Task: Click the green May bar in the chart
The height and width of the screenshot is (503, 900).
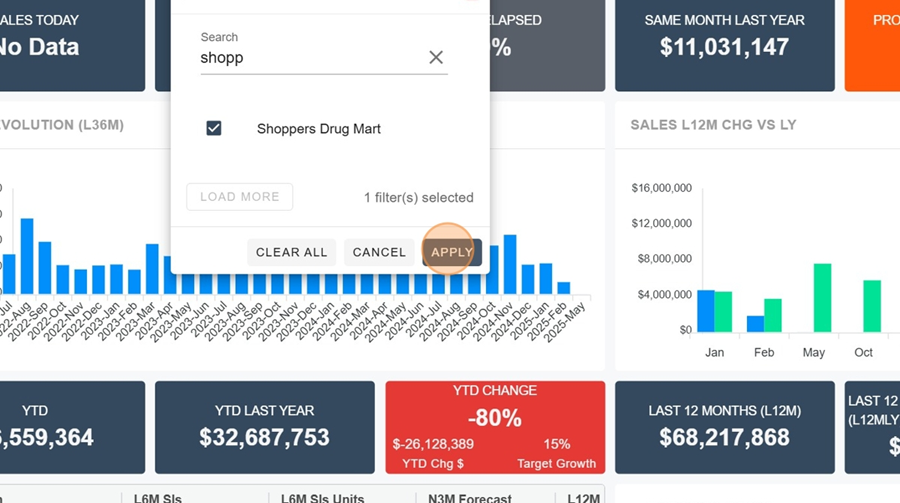Action: [823, 297]
